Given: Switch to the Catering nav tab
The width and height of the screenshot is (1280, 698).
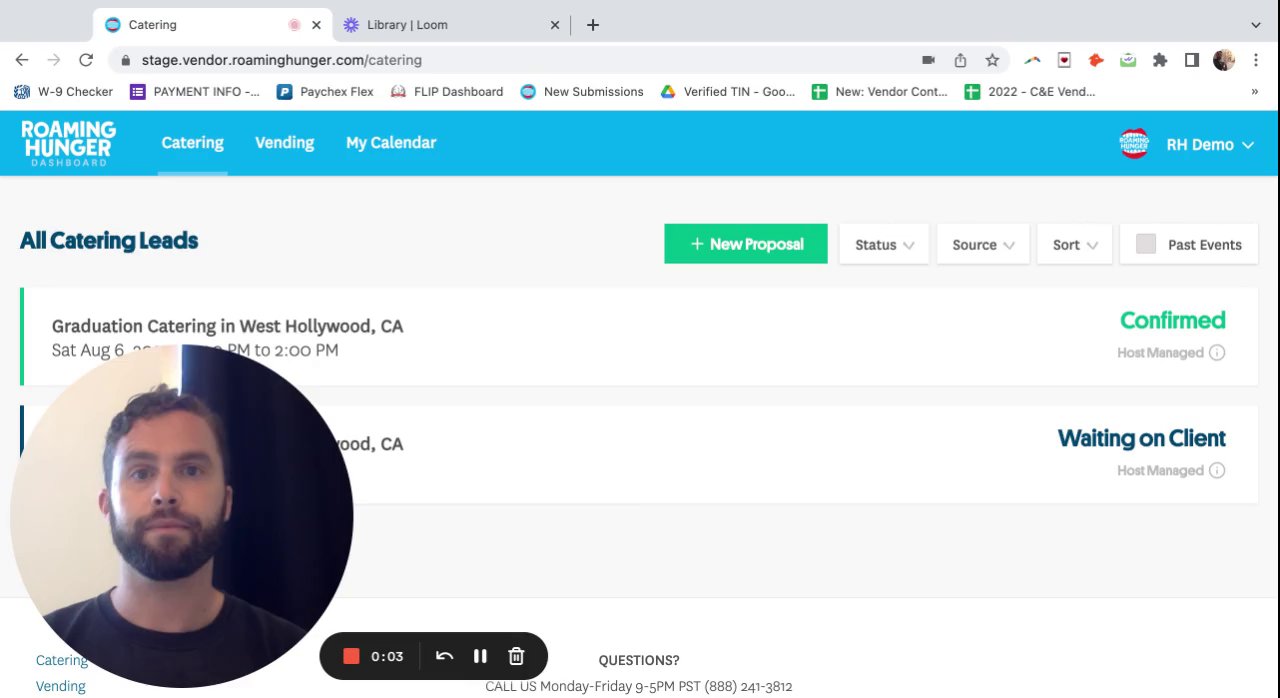Looking at the screenshot, I should (x=192, y=143).
